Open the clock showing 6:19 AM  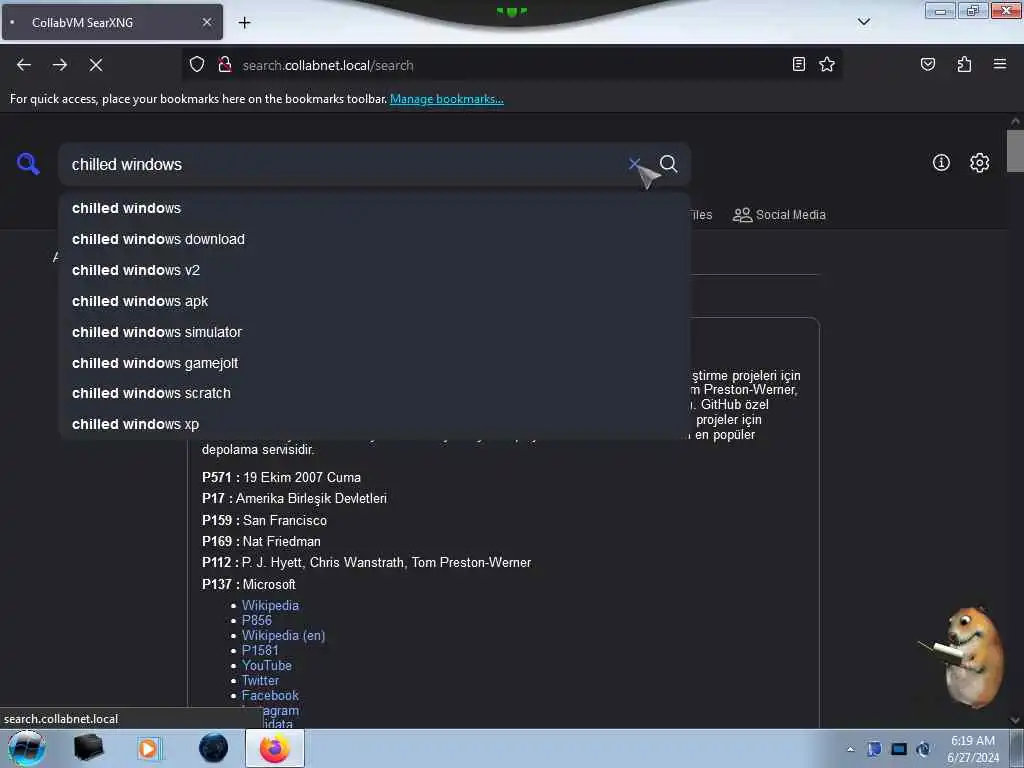click(x=972, y=749)
